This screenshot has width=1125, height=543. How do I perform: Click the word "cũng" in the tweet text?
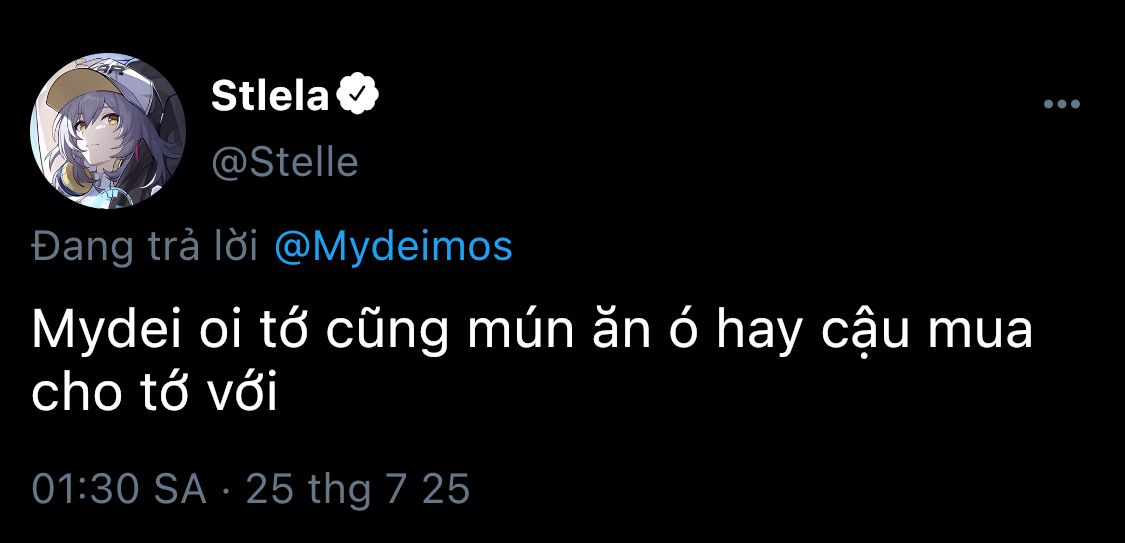413,331
